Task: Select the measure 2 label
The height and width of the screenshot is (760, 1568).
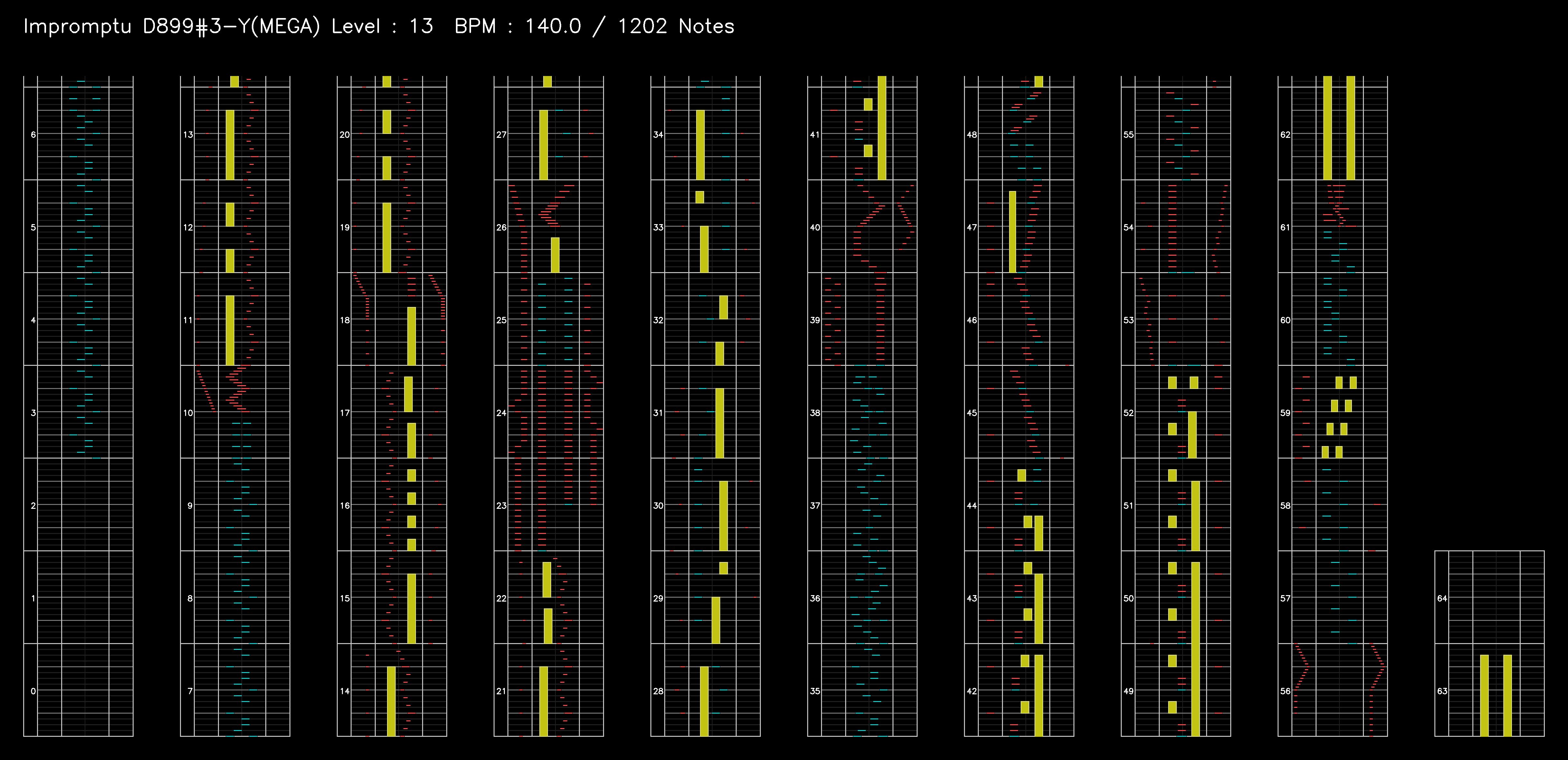Action: pos(33,506)
